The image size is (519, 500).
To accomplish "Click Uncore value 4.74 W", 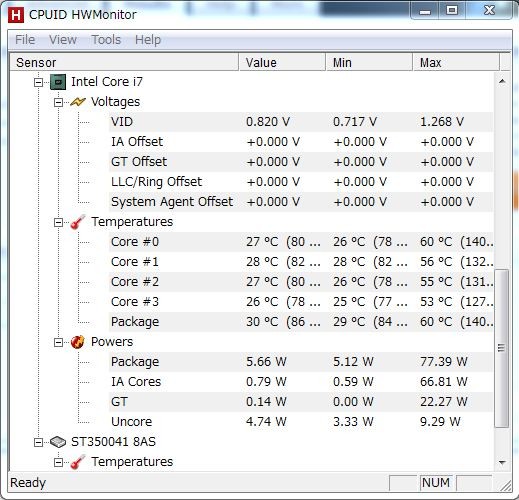I will 266,422.
